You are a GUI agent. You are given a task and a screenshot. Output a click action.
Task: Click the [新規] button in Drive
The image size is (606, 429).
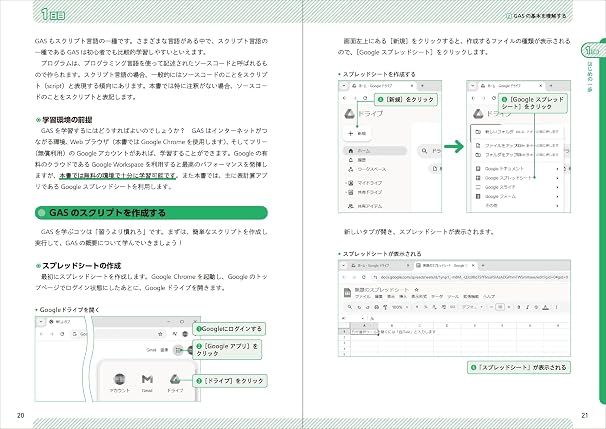point(357,133)
